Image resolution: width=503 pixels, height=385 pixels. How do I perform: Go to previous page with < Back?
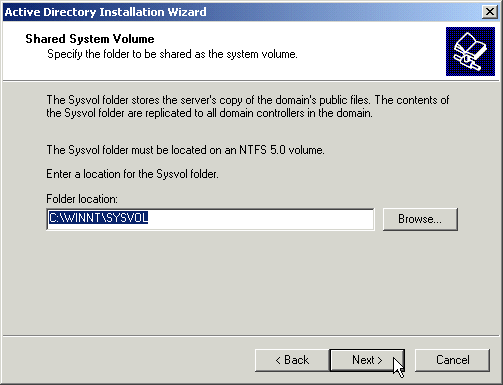coord(292,360)
